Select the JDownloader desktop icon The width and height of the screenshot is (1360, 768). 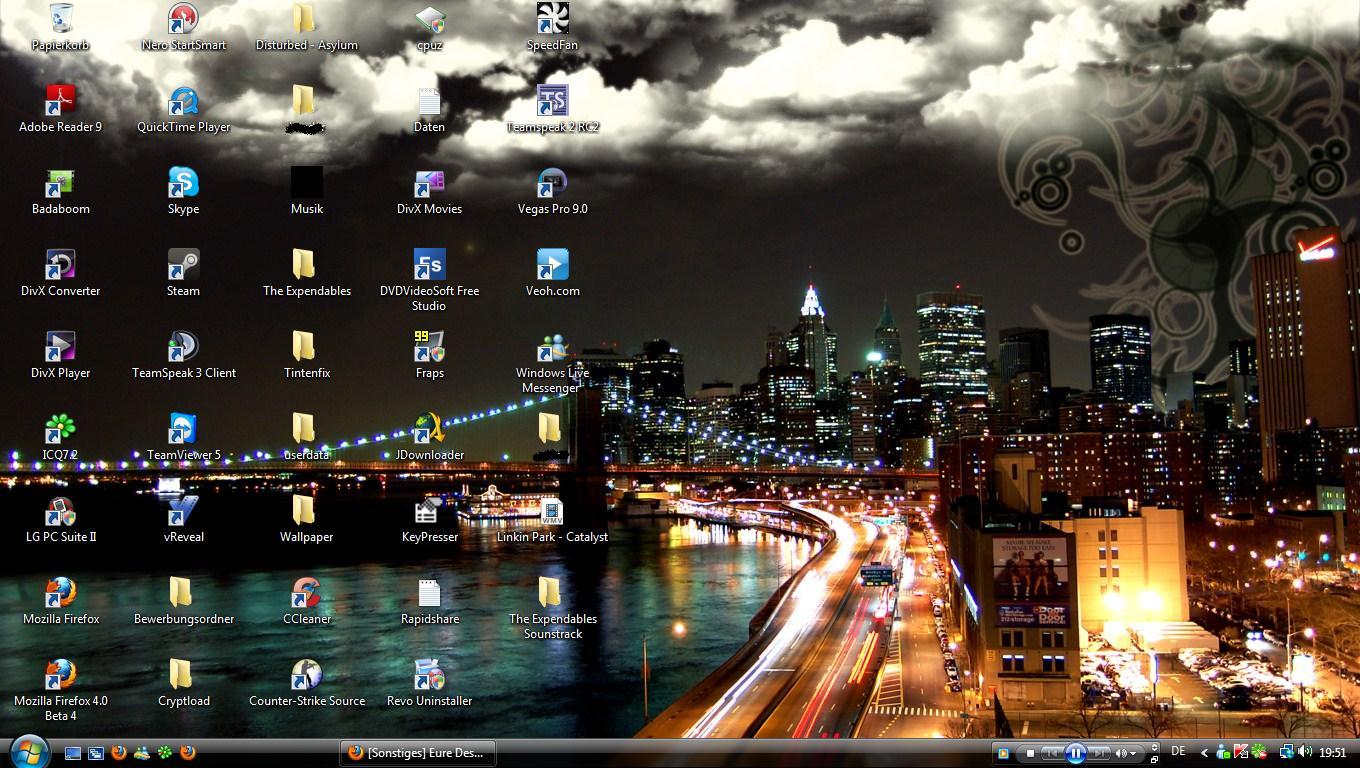coord(429,430)
